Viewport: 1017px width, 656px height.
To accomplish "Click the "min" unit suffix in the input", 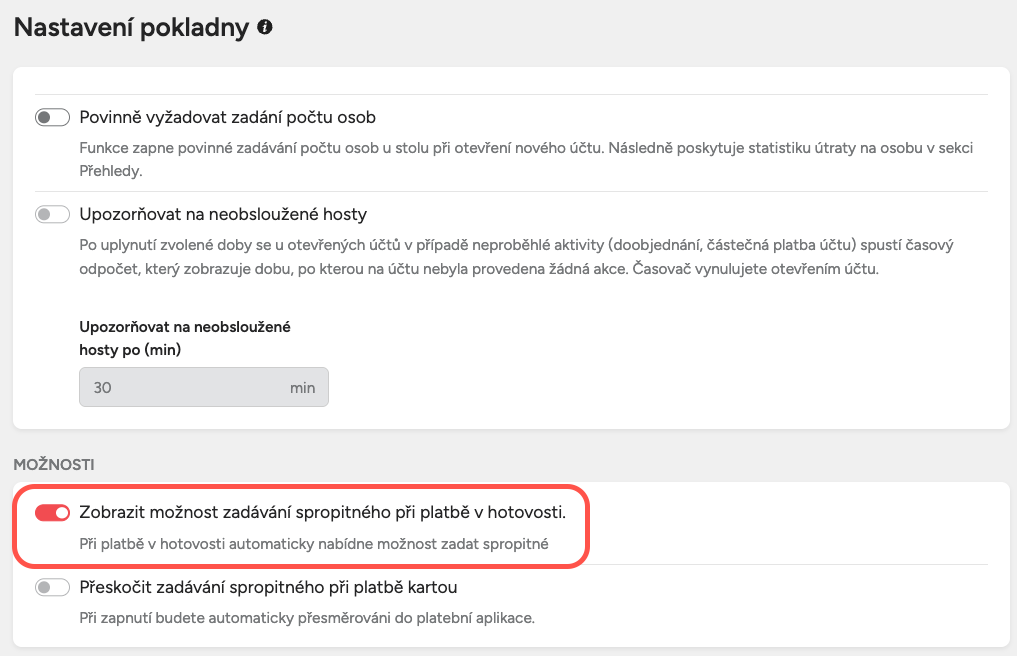I will coord(302,387).
